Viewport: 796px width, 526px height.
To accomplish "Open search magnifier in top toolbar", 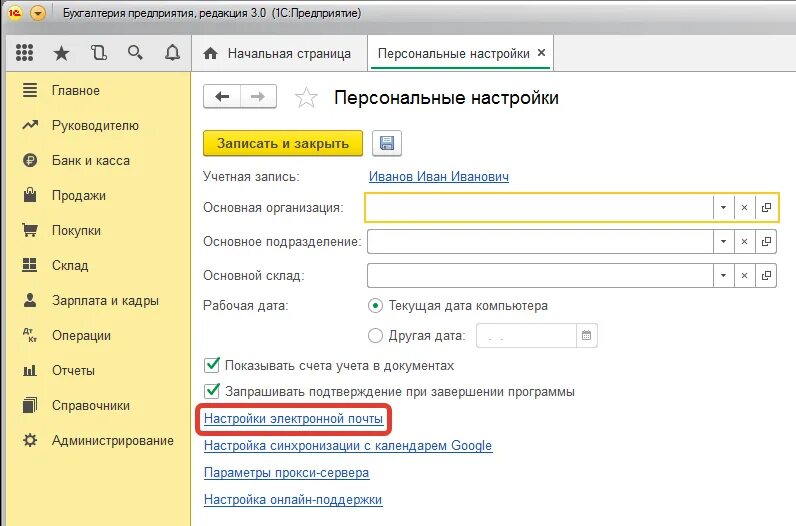I will pos(135,52).
